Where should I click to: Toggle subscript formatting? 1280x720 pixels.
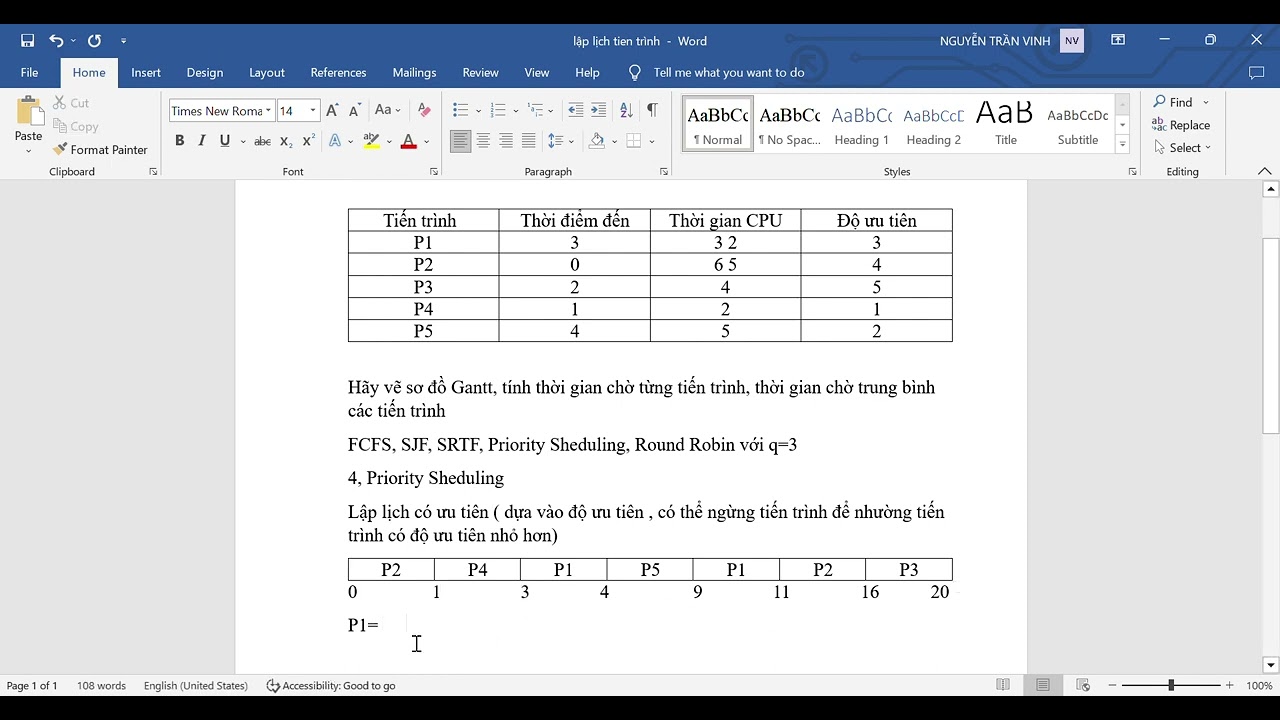286,141
